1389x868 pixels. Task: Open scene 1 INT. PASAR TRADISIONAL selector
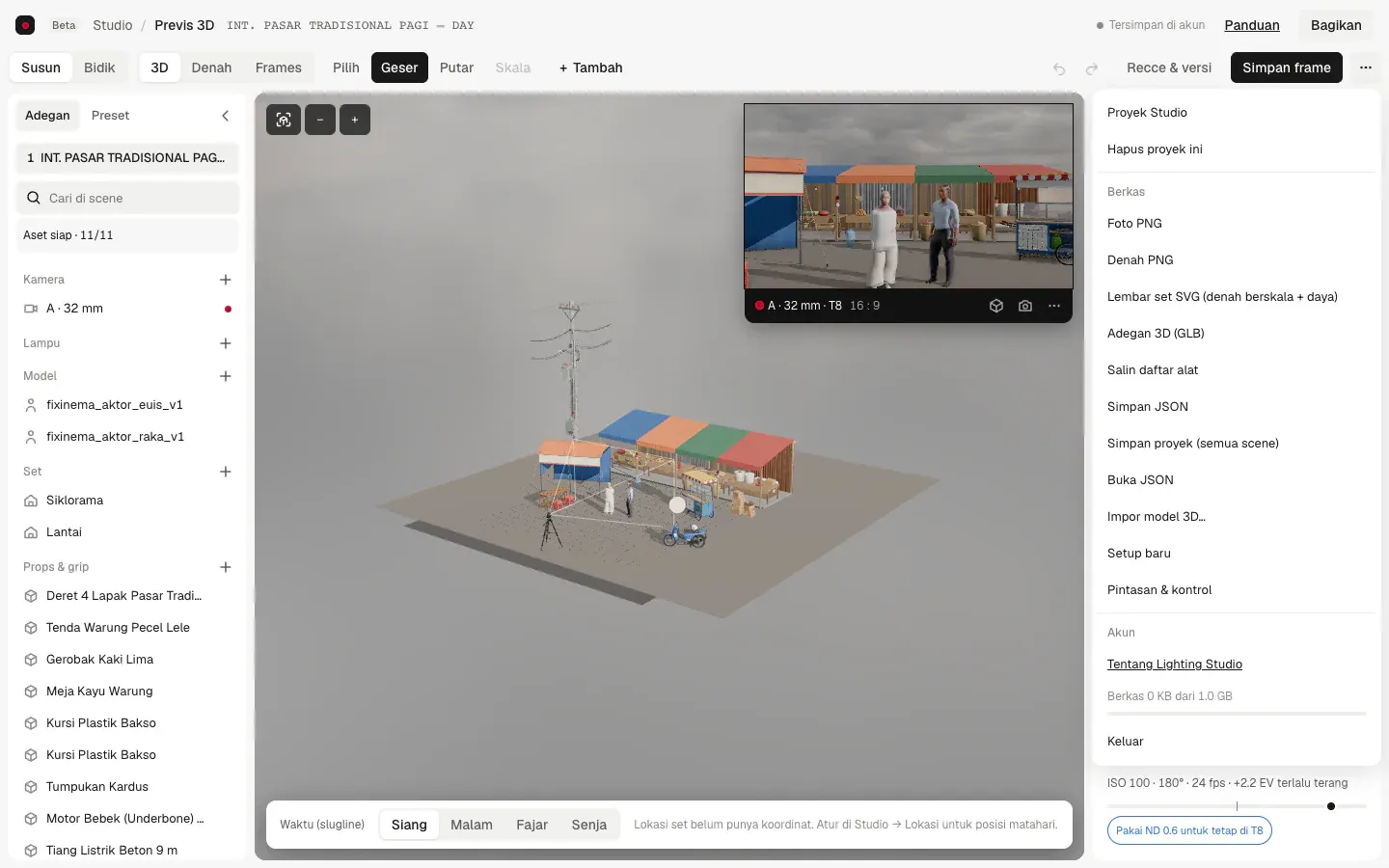click(x=127, y=158)
